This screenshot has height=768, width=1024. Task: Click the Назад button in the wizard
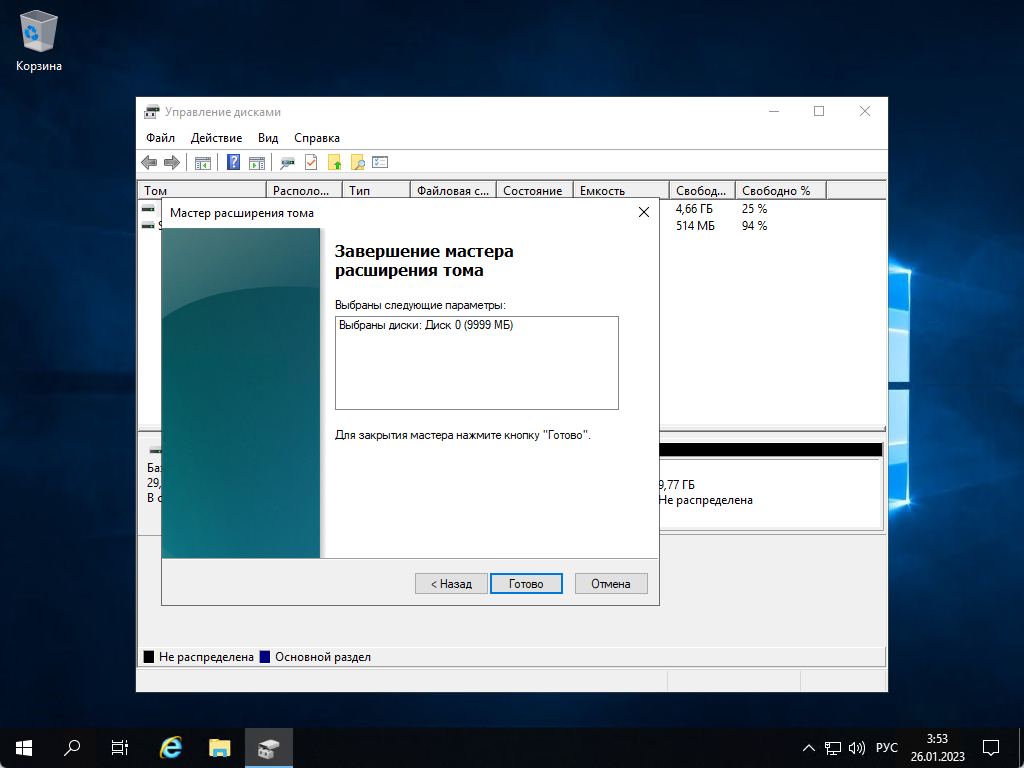point(451,583)
